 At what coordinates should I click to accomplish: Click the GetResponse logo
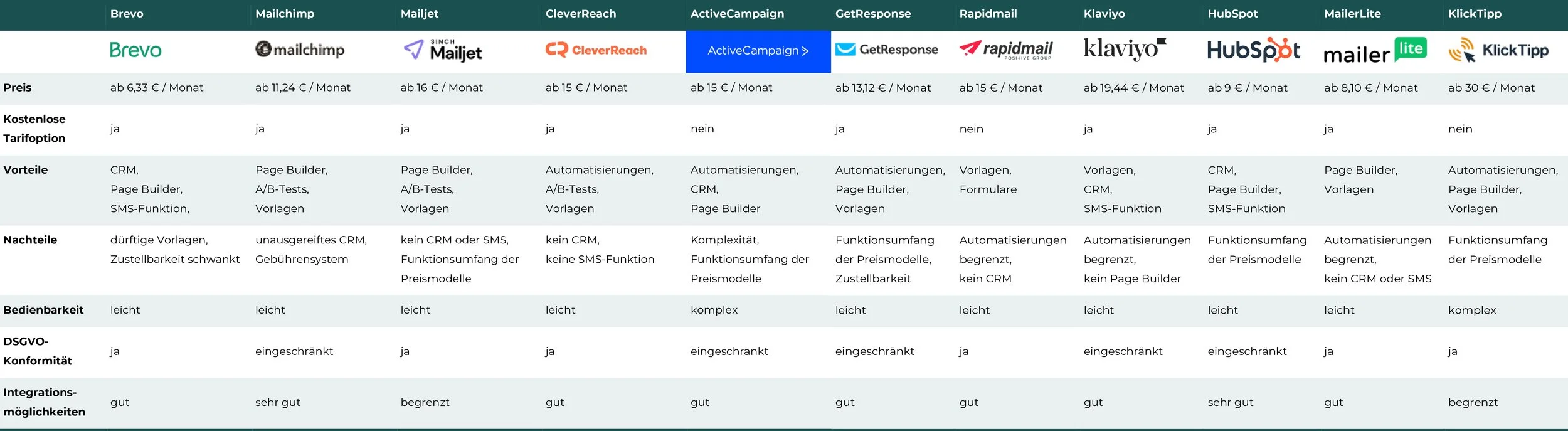(887, 50)
